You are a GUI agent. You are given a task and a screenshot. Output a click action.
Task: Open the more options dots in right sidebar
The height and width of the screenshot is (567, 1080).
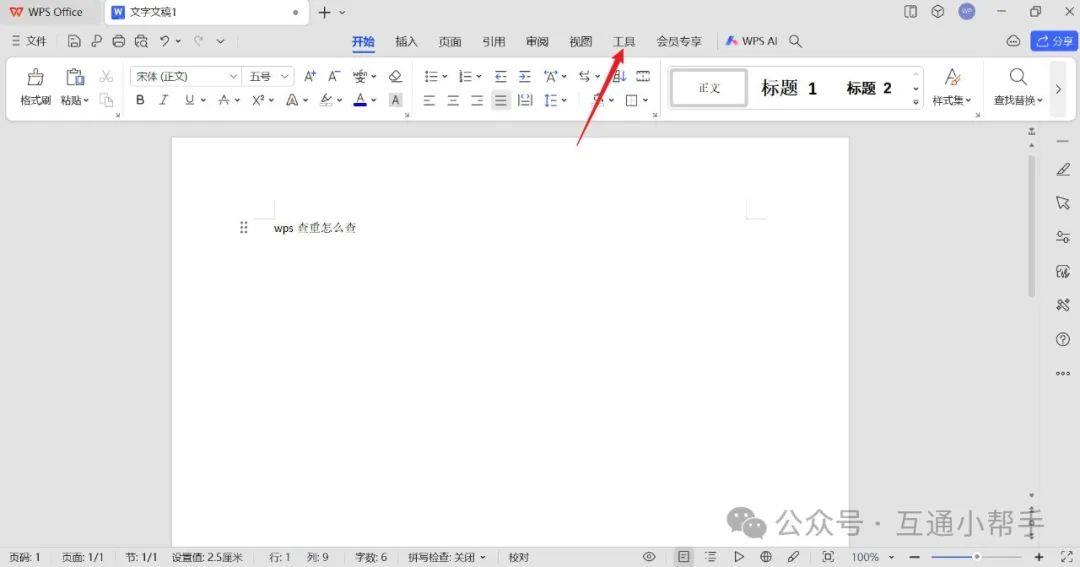tap(1063, 373)
